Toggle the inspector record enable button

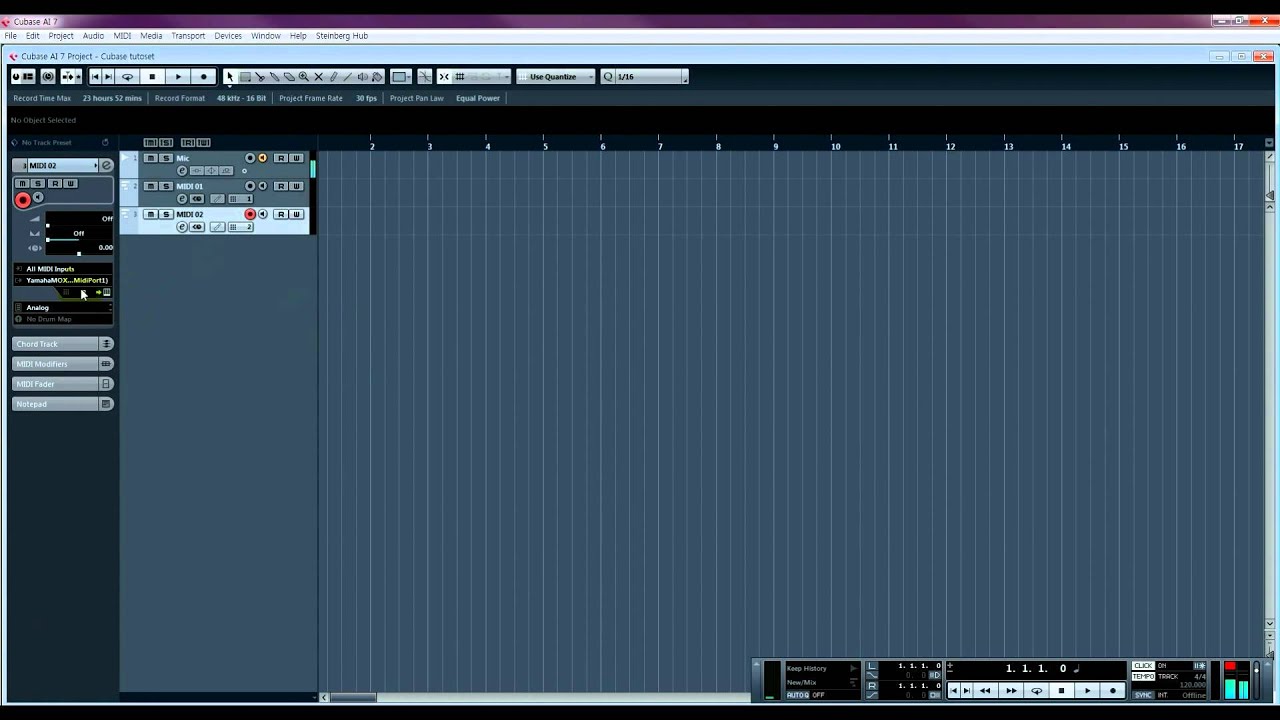coord(23,200)
